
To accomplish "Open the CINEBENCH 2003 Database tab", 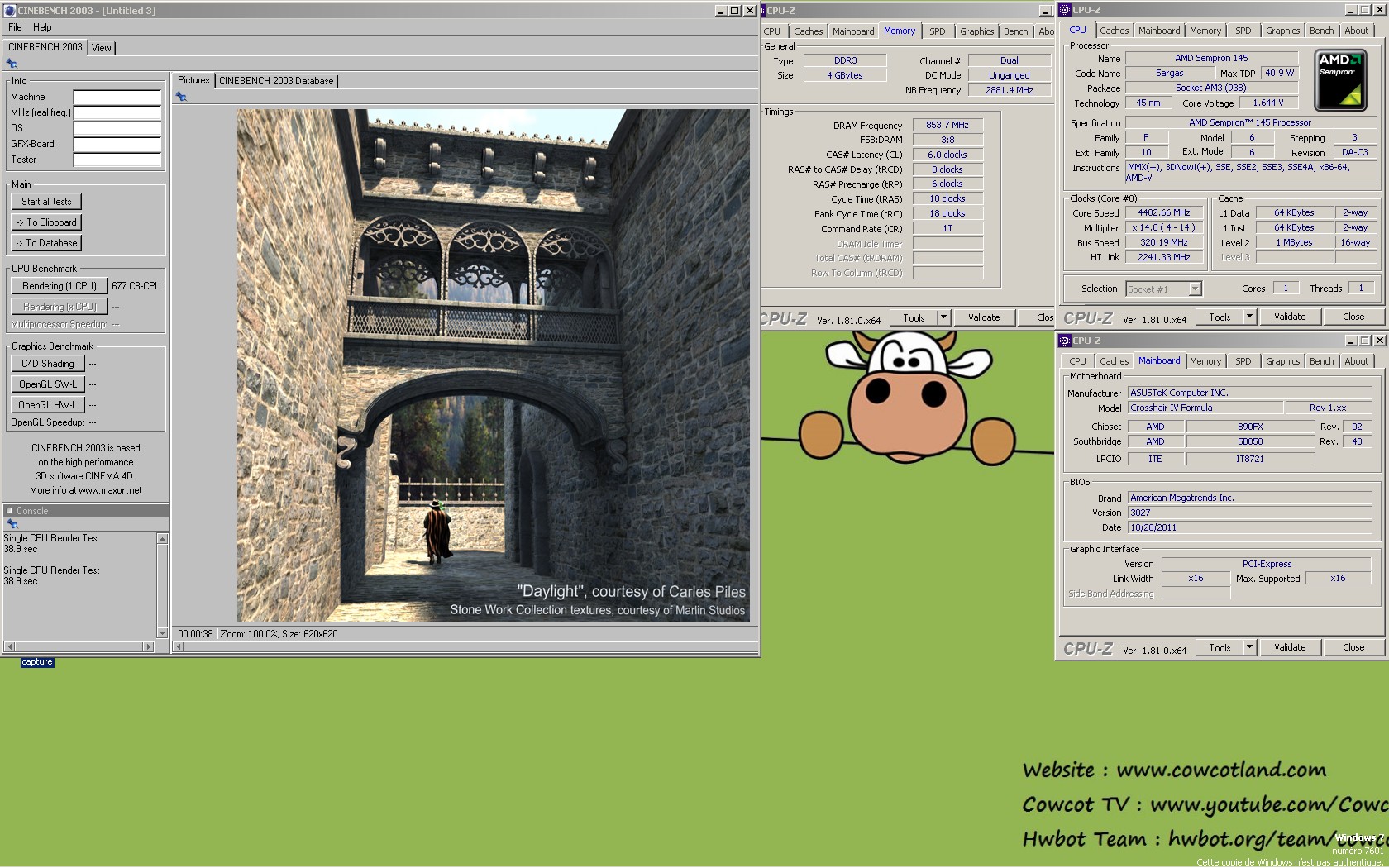I will click(276, 81).
